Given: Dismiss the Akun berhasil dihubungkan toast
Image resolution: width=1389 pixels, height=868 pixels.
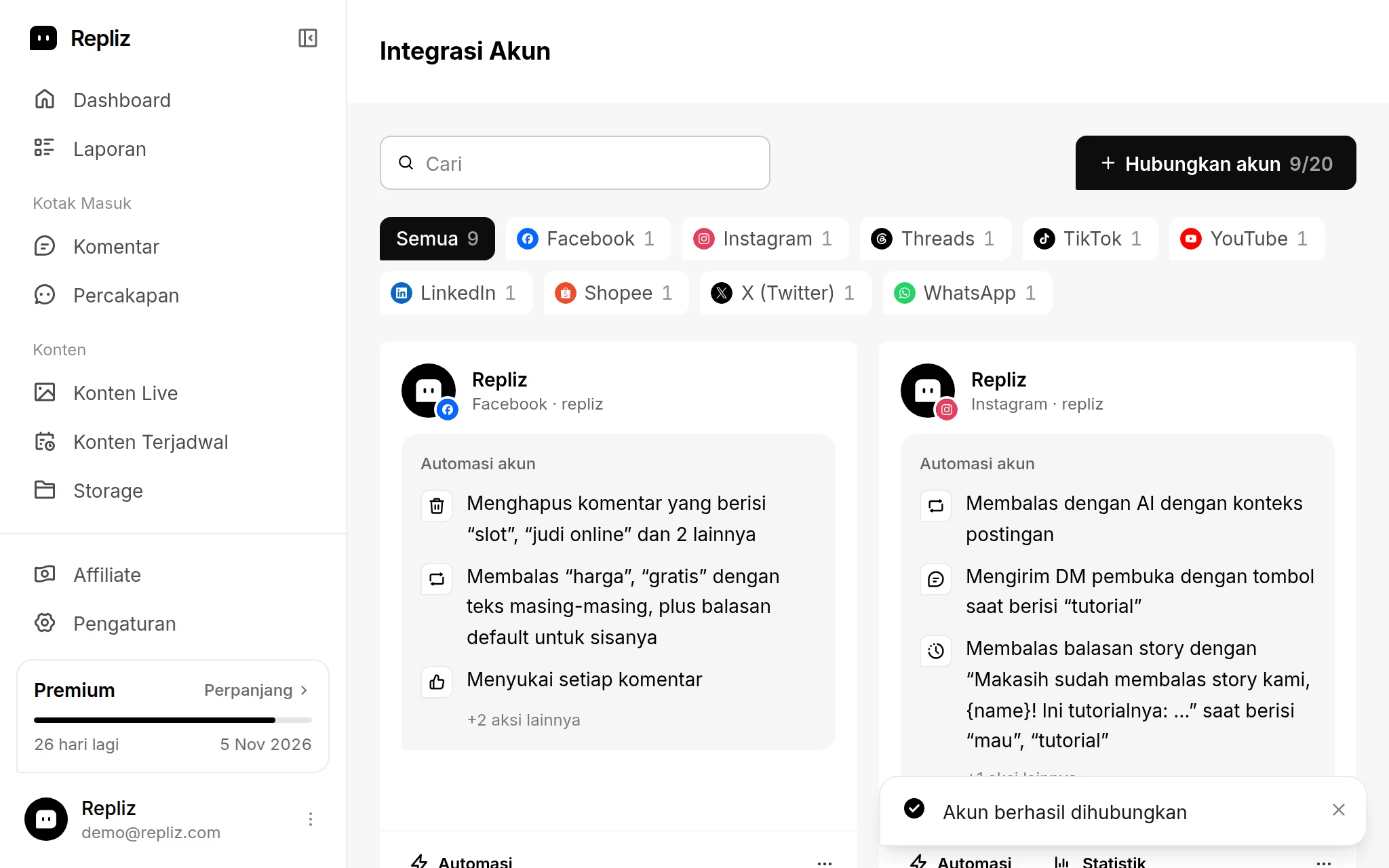Looking at the screenshot, I should (x=1339, y=810).
